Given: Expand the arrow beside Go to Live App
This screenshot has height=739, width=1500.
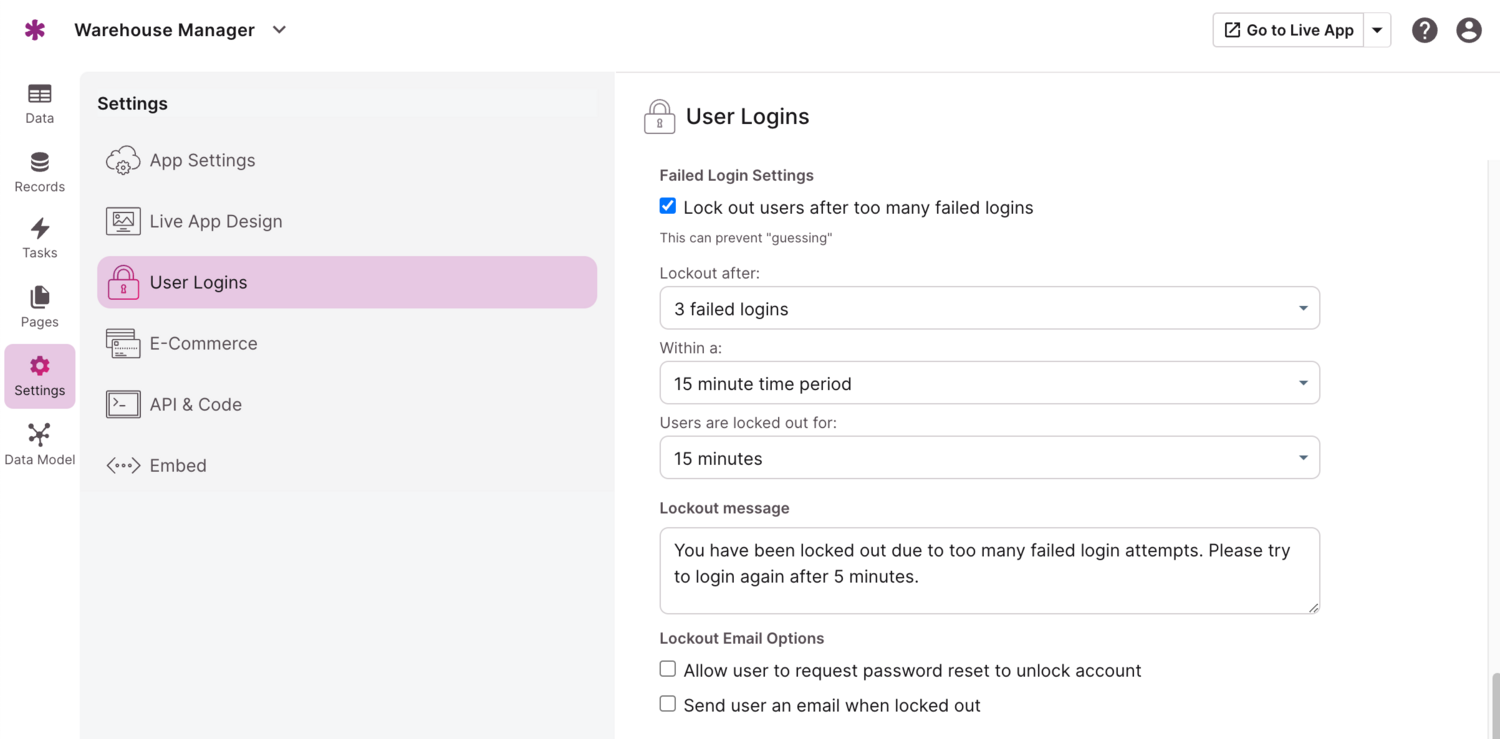Looking at the screenshot, I should point(1377,30).
